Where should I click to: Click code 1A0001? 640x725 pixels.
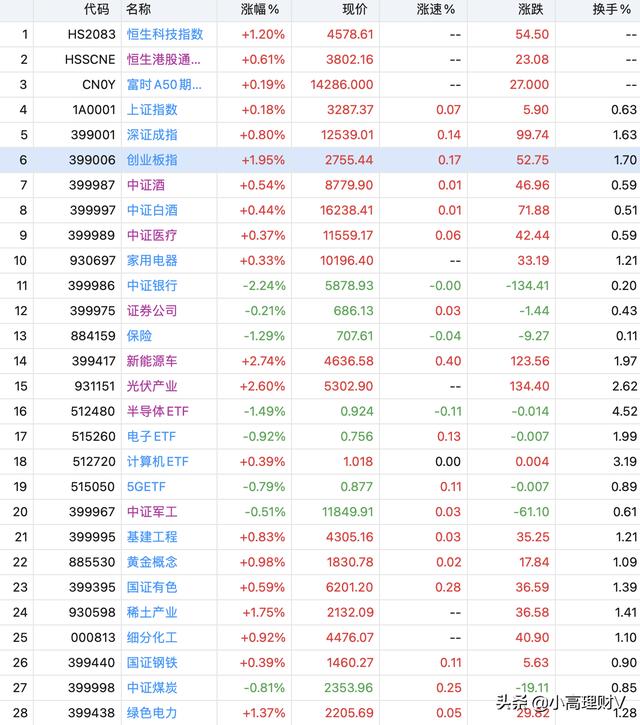pyautogui.click(x=94, y=110)
